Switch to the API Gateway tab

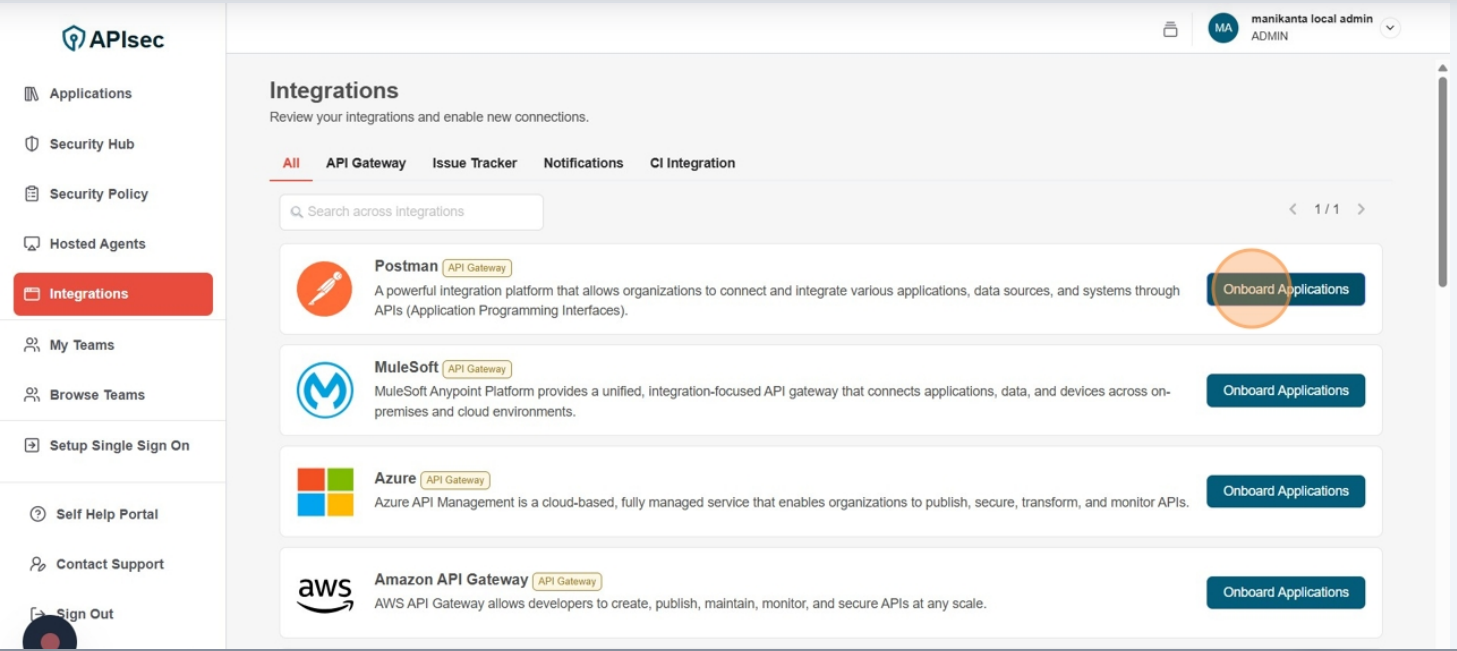[x=365, y=163]
